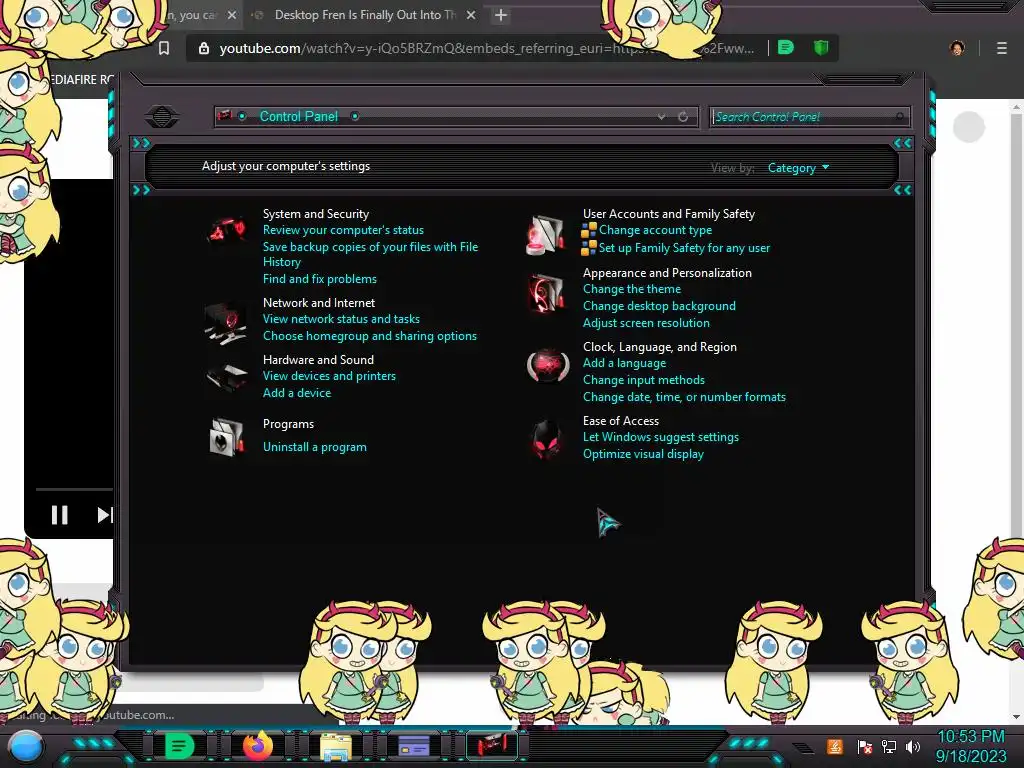Image resolution: width=1024 pixels, height=768 pixels.
Task: Click the search magnifier in Control Panel
Action: tap(900, 117)
